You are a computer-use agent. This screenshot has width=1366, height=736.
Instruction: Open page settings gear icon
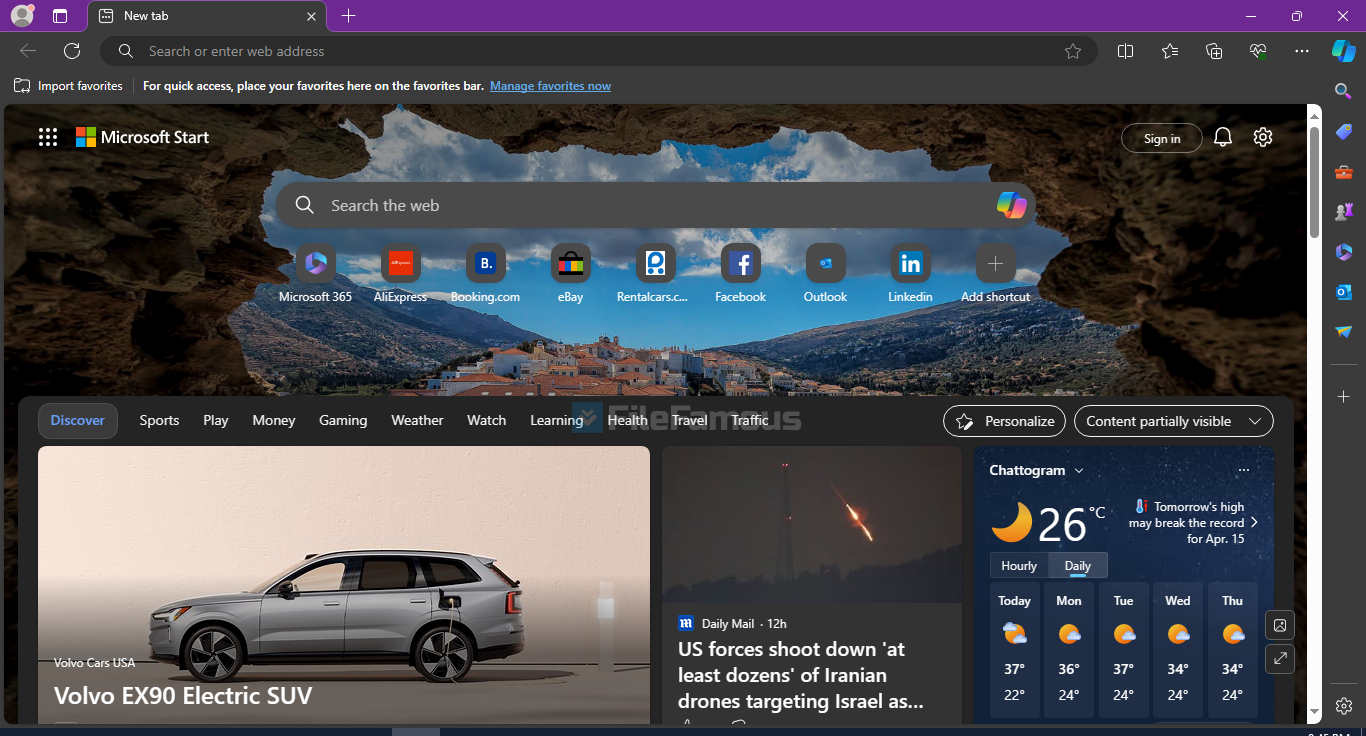pyautogui.click(x=1263, y=138)
